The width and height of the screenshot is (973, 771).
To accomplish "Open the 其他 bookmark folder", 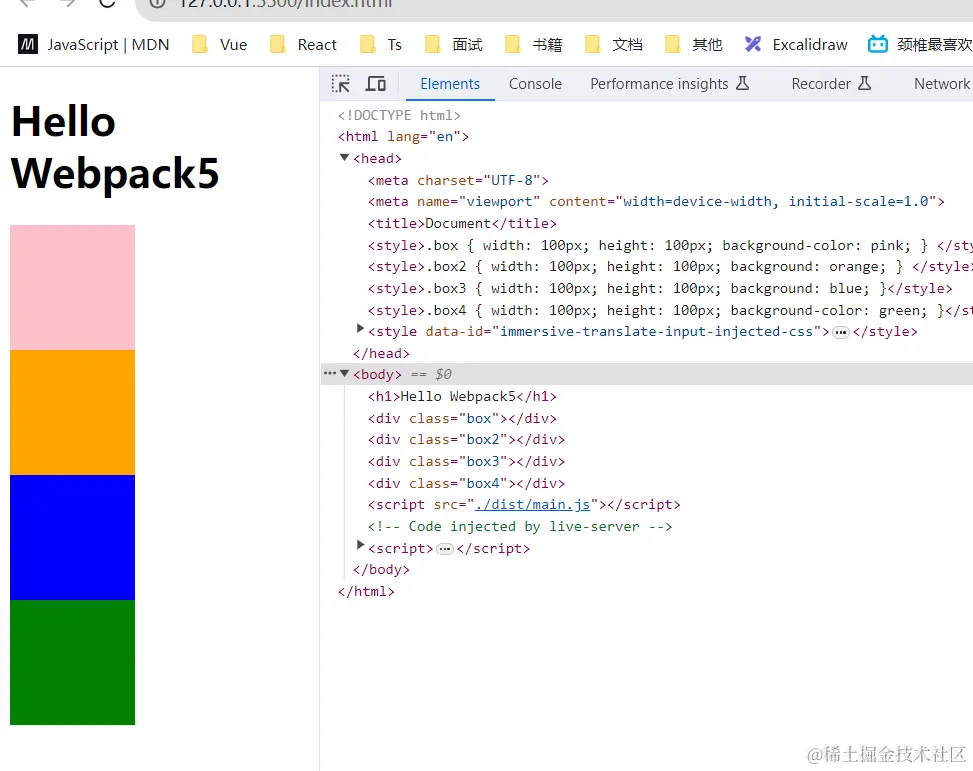I will click(x=694, y=45).
